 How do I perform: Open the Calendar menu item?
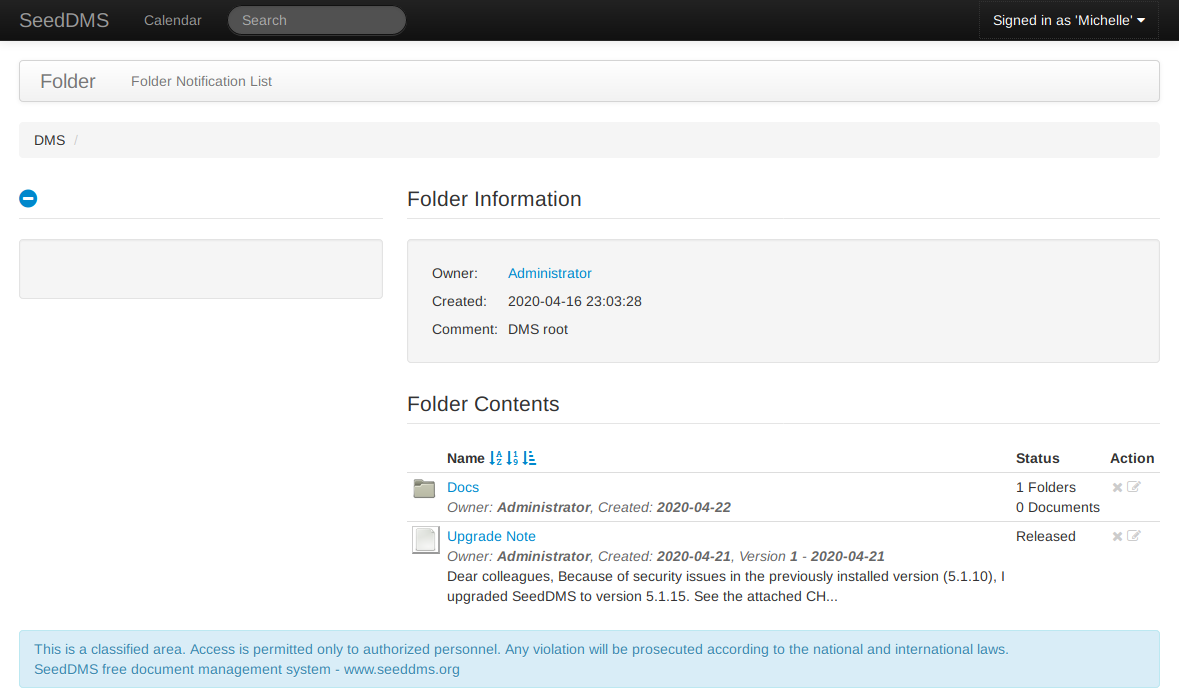172,20
